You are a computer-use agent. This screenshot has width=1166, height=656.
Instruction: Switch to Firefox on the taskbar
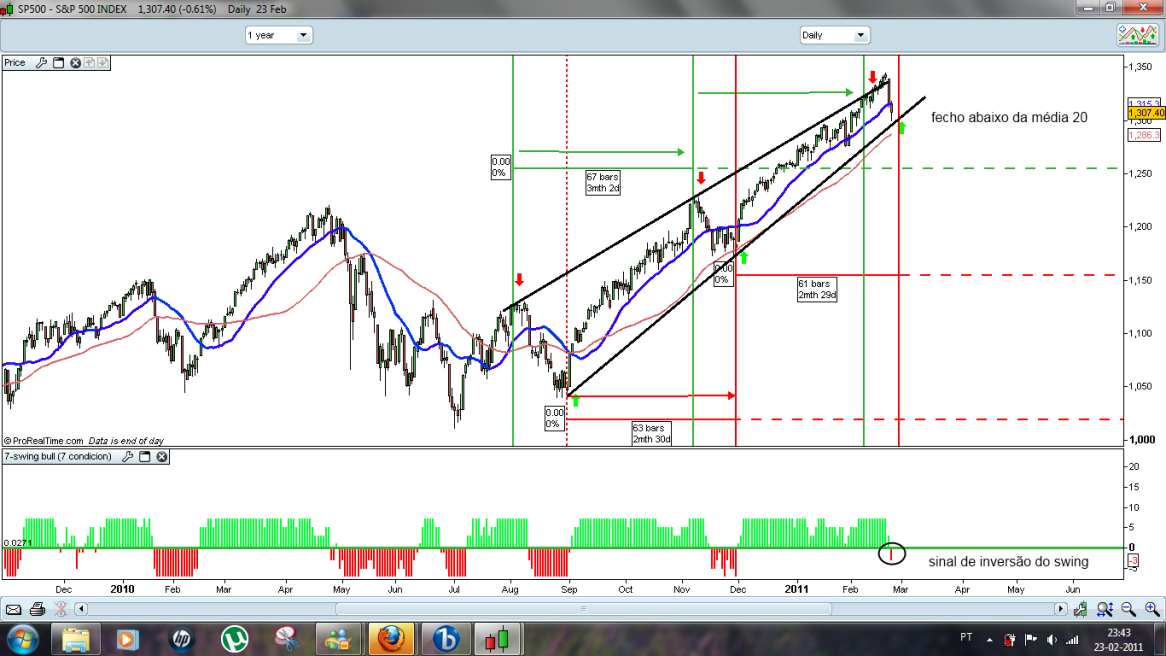(391, 640)
